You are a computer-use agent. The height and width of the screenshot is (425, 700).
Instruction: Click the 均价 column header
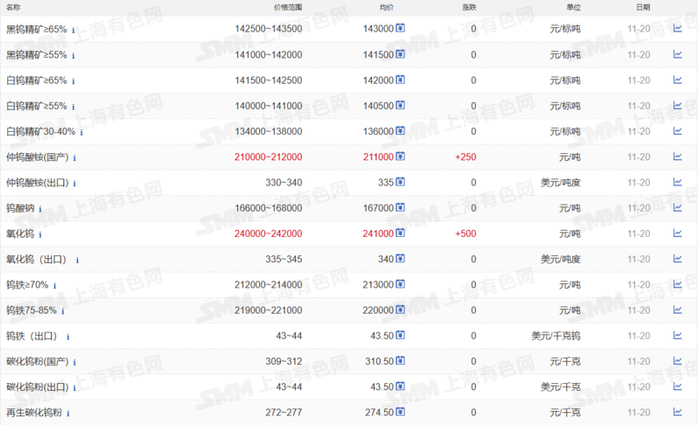[387, 7]
